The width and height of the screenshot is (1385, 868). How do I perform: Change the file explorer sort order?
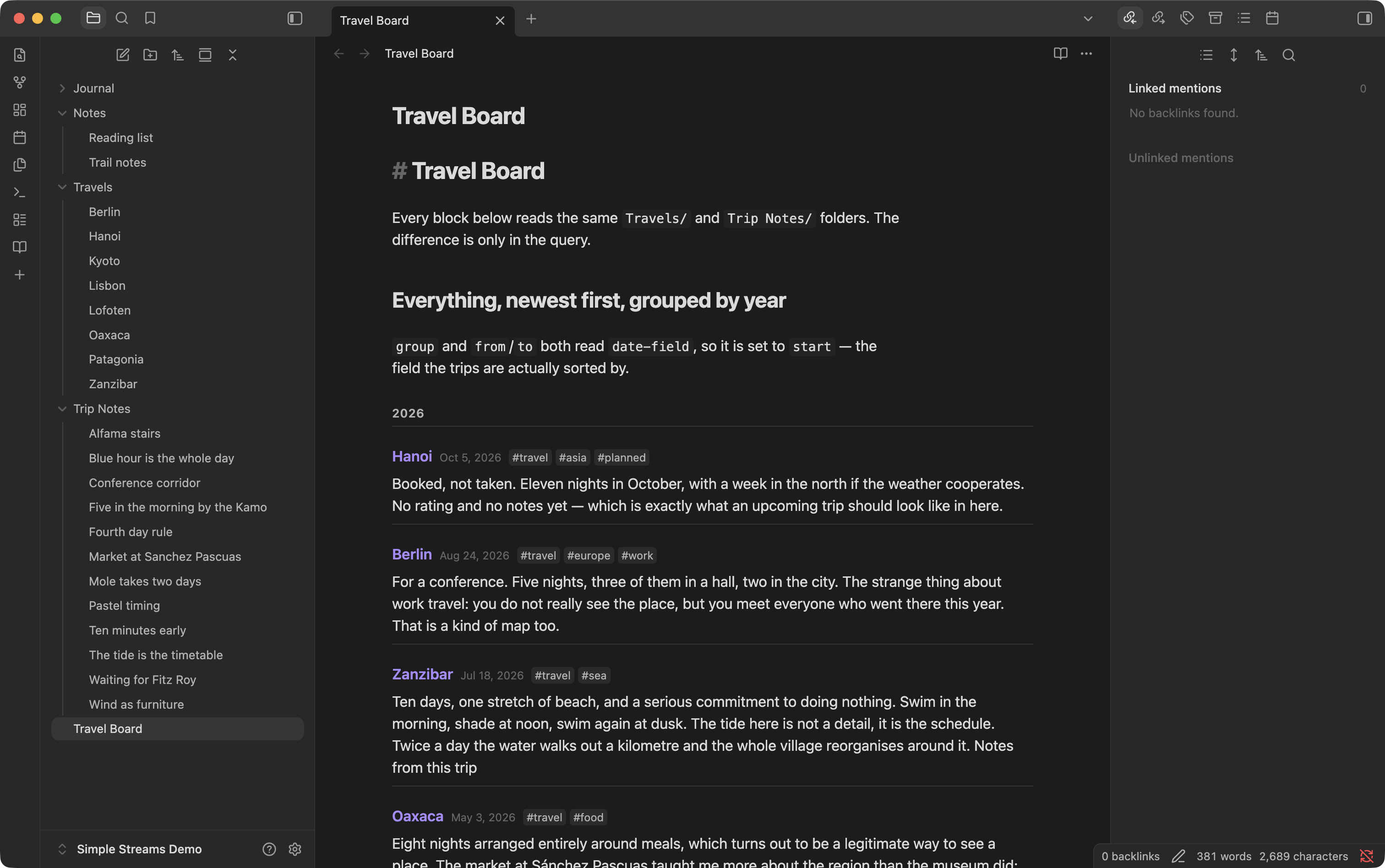[177, 55]
